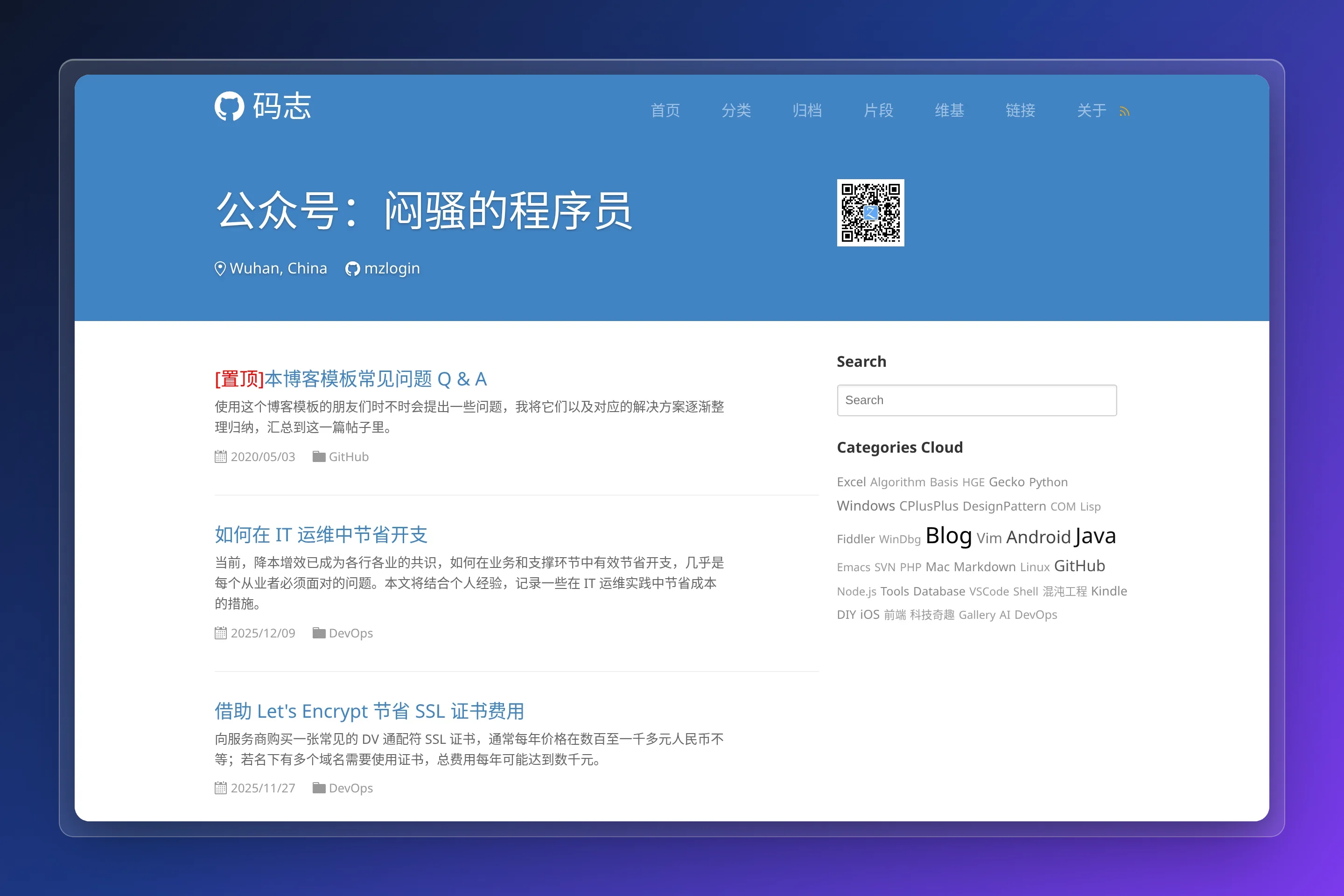Open the mzlogin GitHub profile link
The image size is (1344, 896).
pyautogui.click(x=392, y=269)
